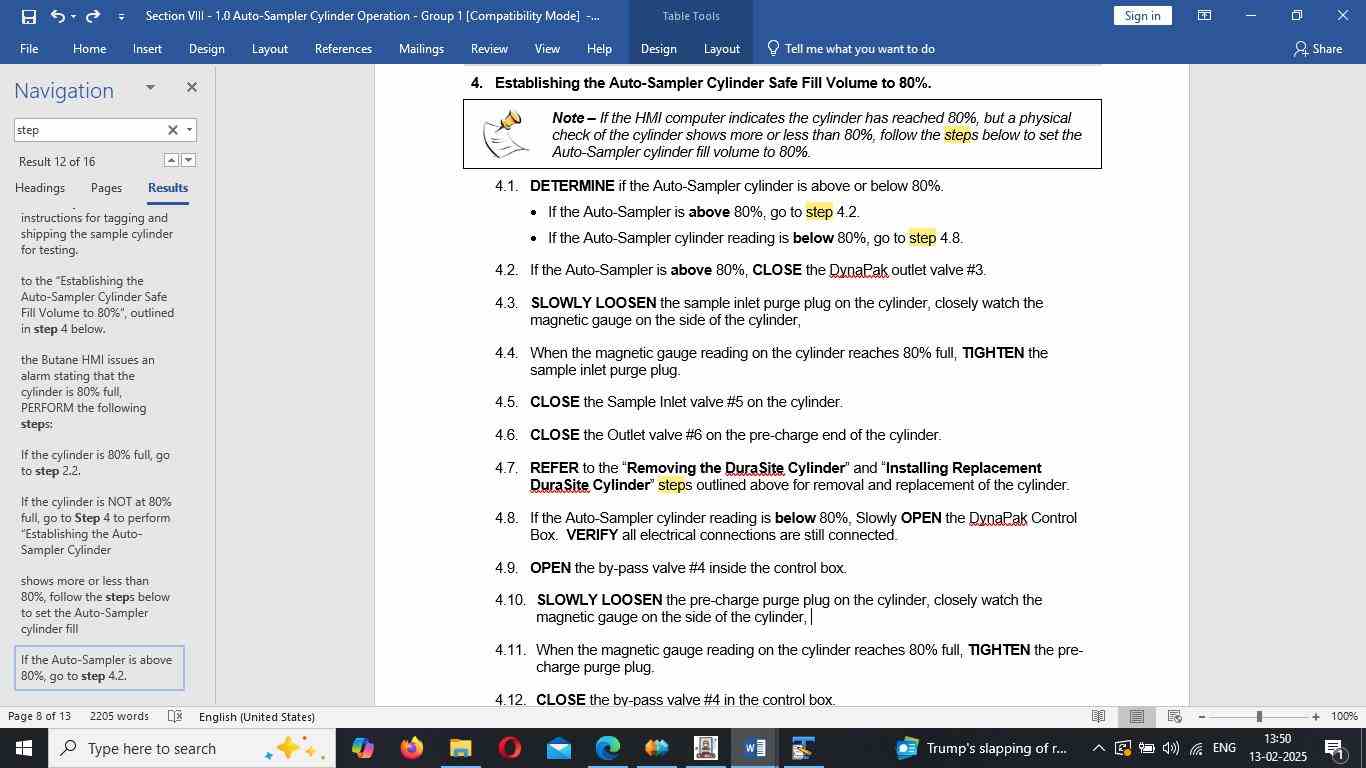Click the Word icon in the taskbar
Screen dimensions: 1366x768
(x=755, y=748)
